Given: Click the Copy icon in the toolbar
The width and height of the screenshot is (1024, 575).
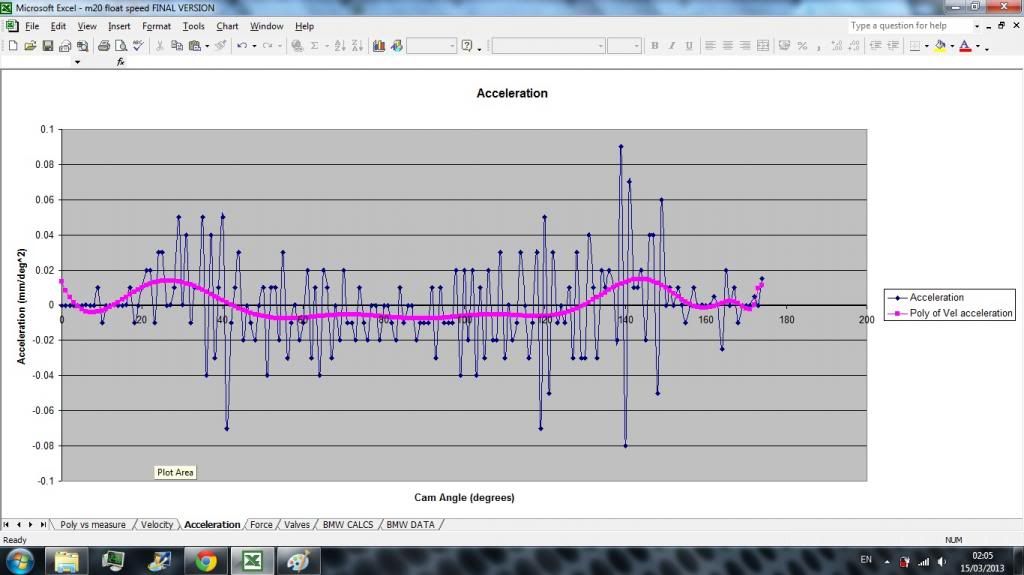Looking at the screenshot, I should 176,46.
